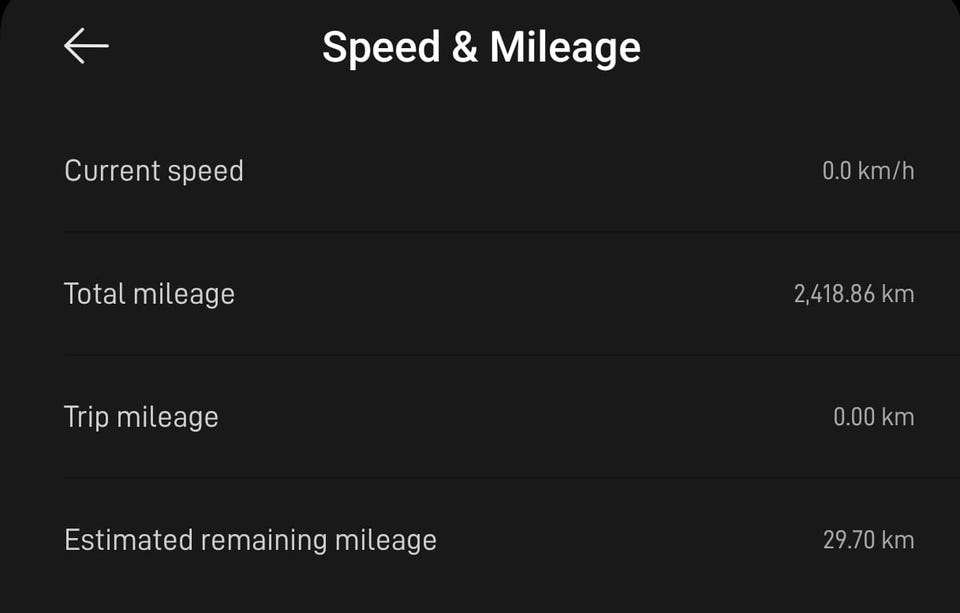Select the "Total mileage" label
Image resolution: width=960 pixels, height=613 pixels.
149,294
